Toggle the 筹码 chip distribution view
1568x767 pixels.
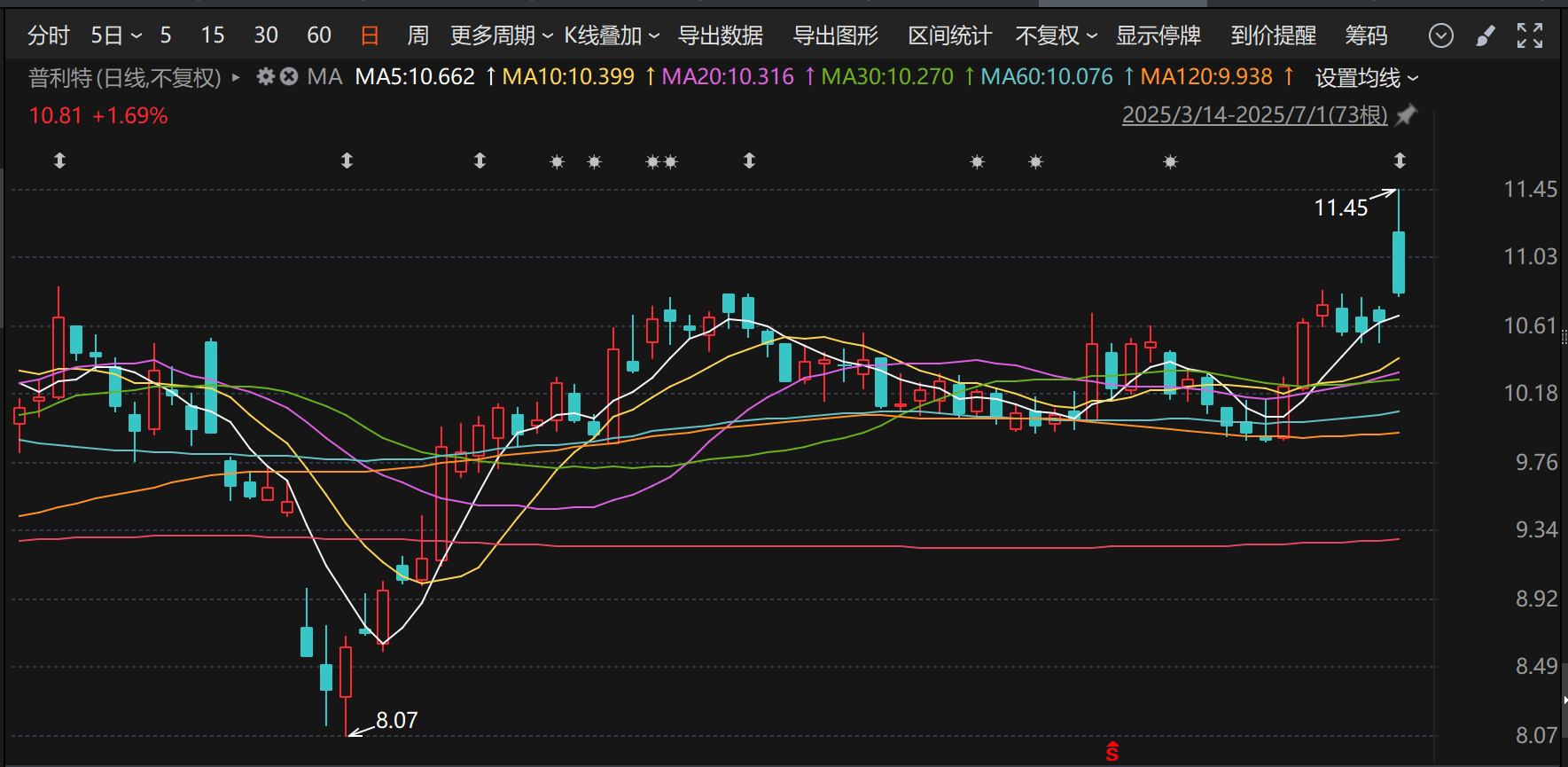click(x=1366, y=35)
